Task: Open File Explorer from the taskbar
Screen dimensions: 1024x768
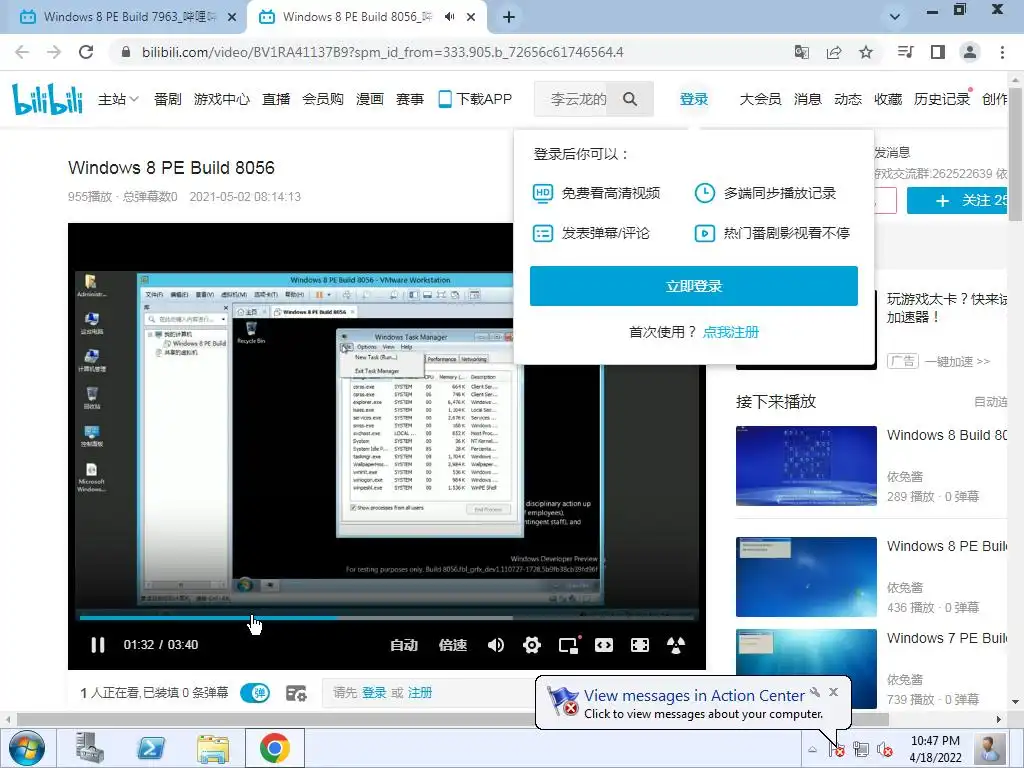Action: click(x=213, y=748)
